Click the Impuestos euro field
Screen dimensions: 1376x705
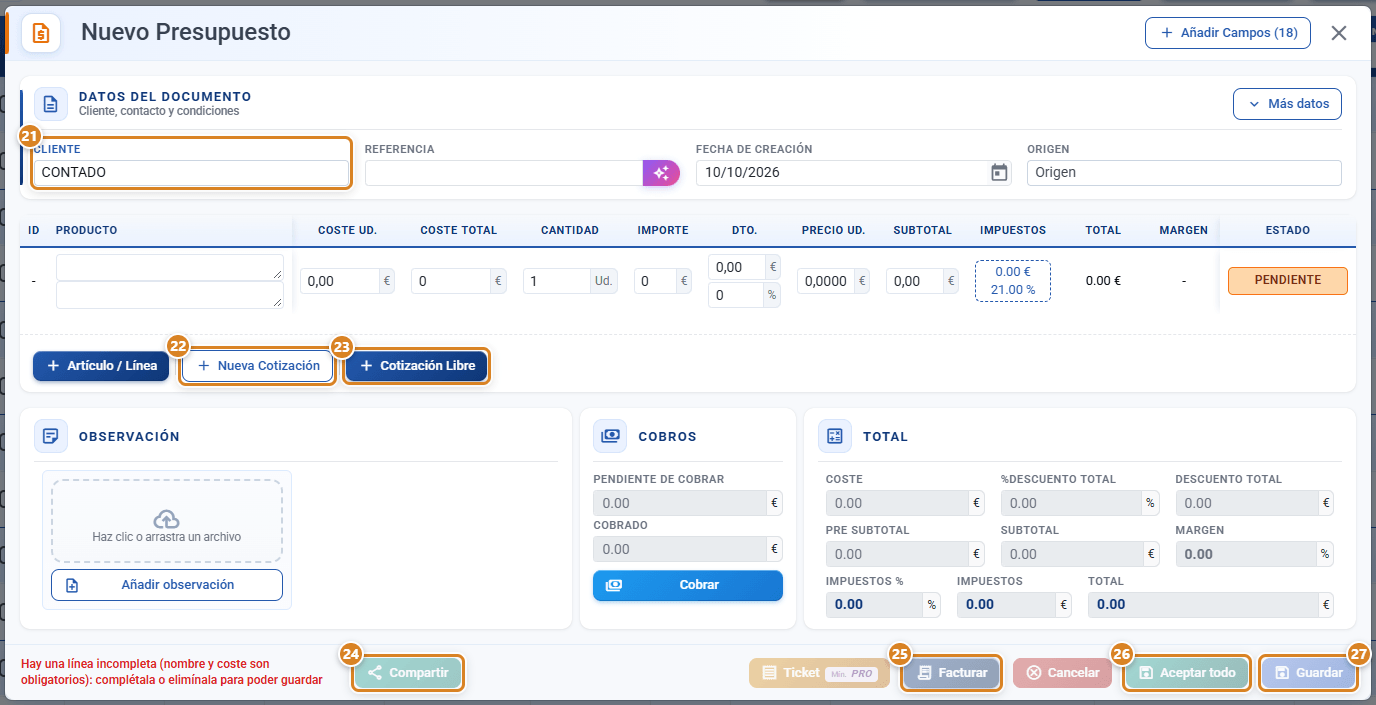pos(1006,605)
